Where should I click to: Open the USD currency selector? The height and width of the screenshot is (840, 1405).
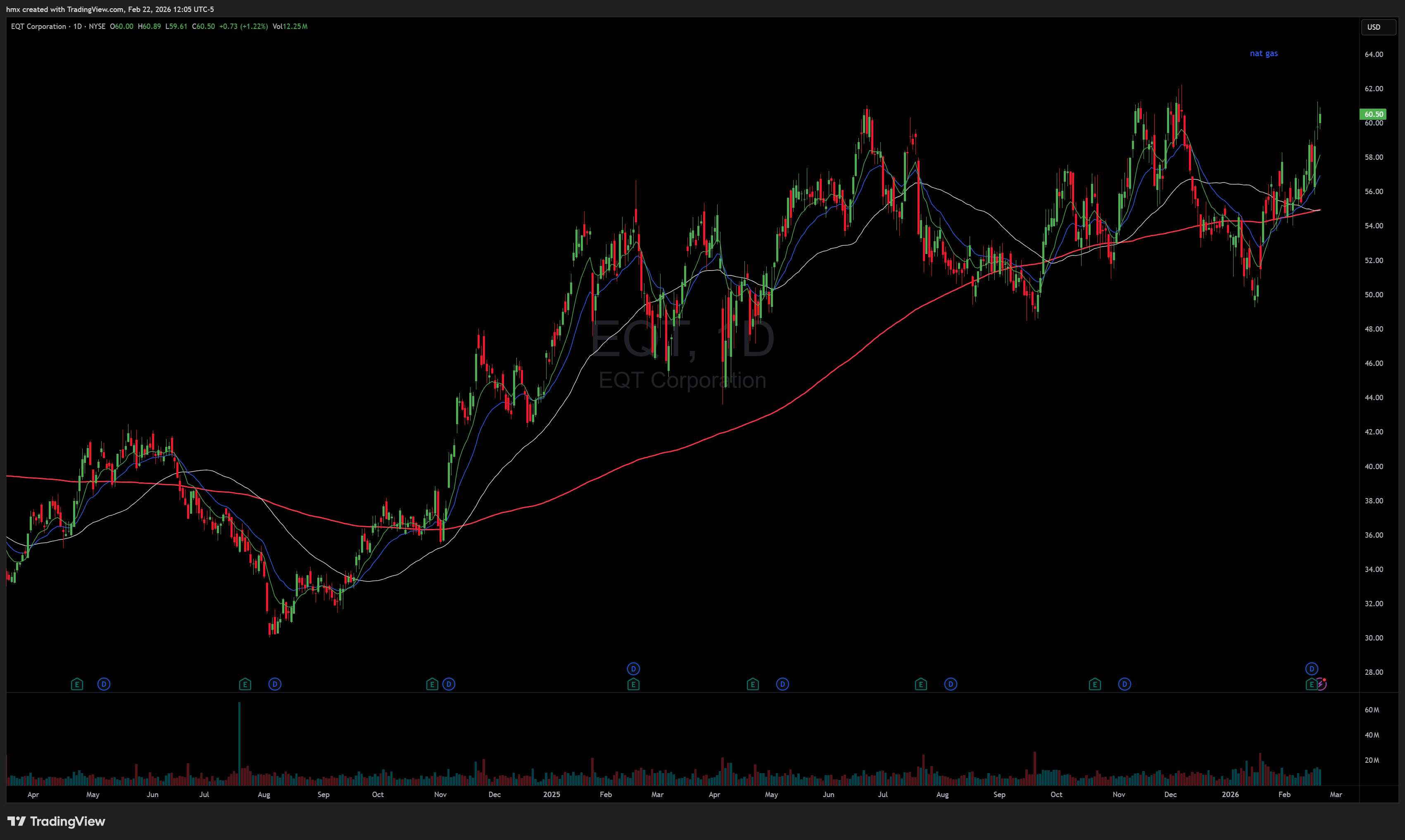pyautogui.click(x=1377, y=27)
